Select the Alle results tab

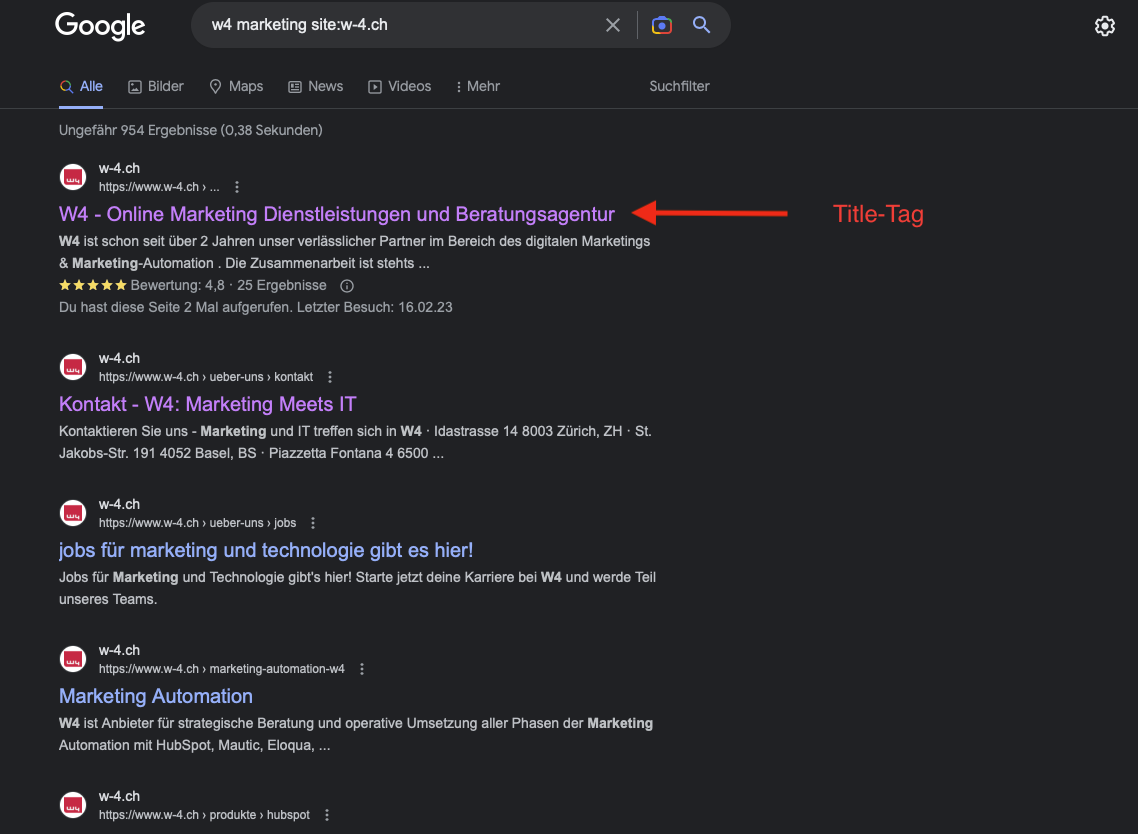tap(81, 86)
